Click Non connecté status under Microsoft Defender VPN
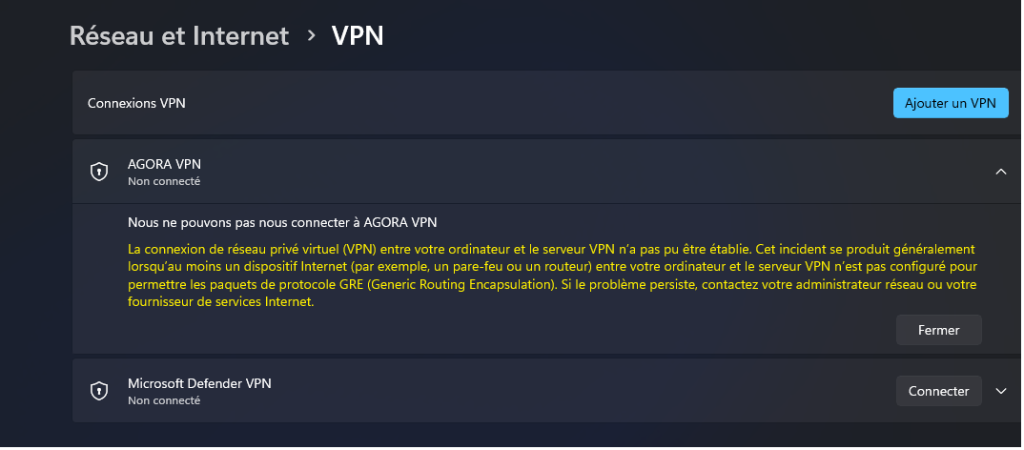 (x=164, y=400)
